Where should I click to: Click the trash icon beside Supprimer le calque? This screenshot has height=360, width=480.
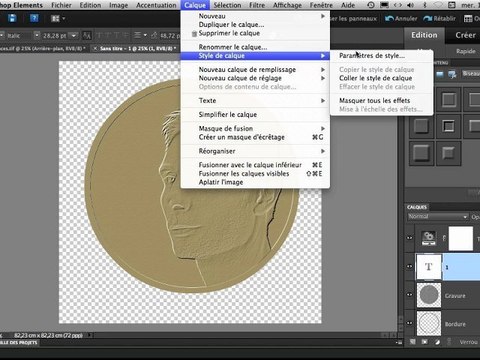pos(194,33)
